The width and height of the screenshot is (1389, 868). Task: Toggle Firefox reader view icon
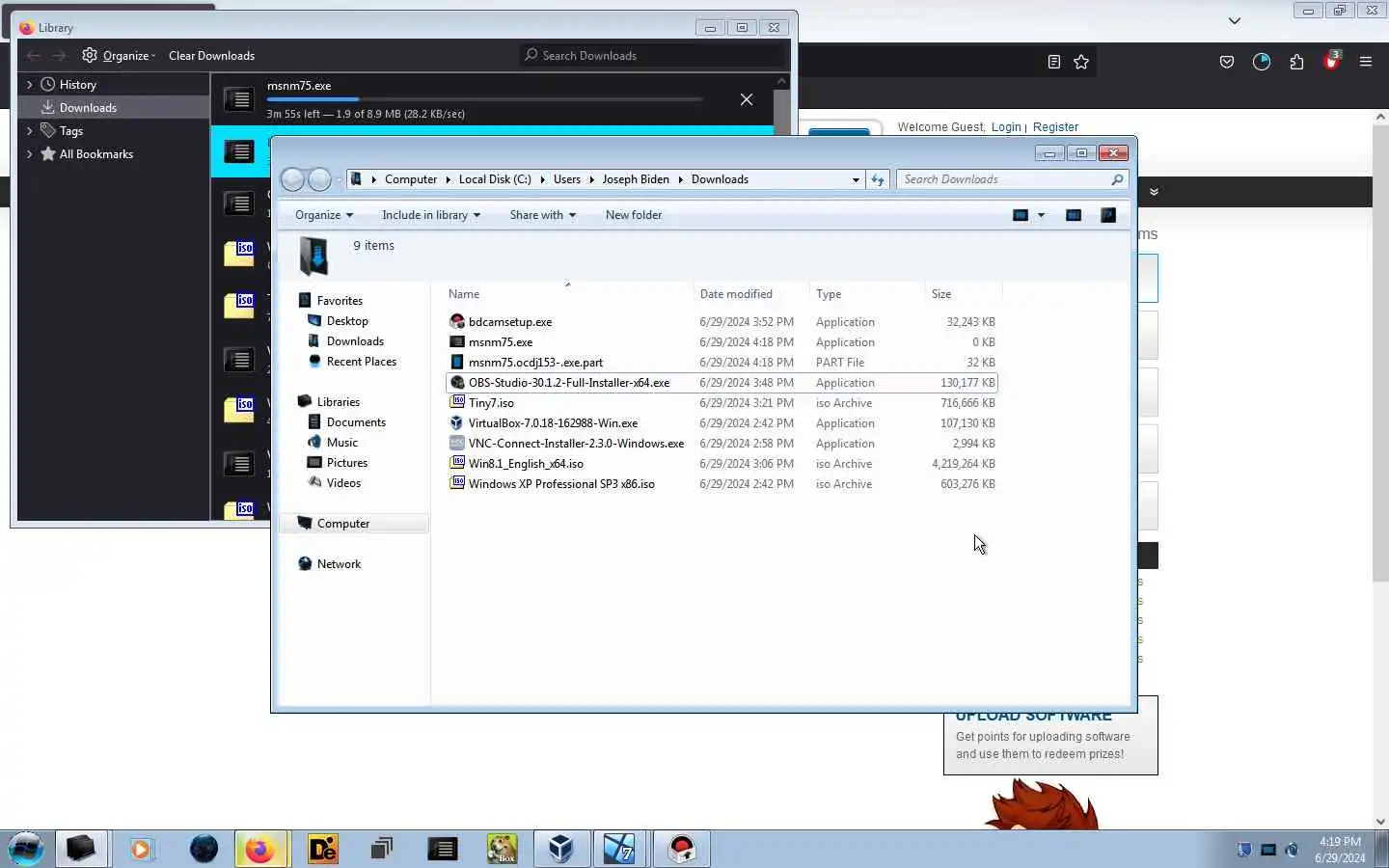pos(1054,62)
